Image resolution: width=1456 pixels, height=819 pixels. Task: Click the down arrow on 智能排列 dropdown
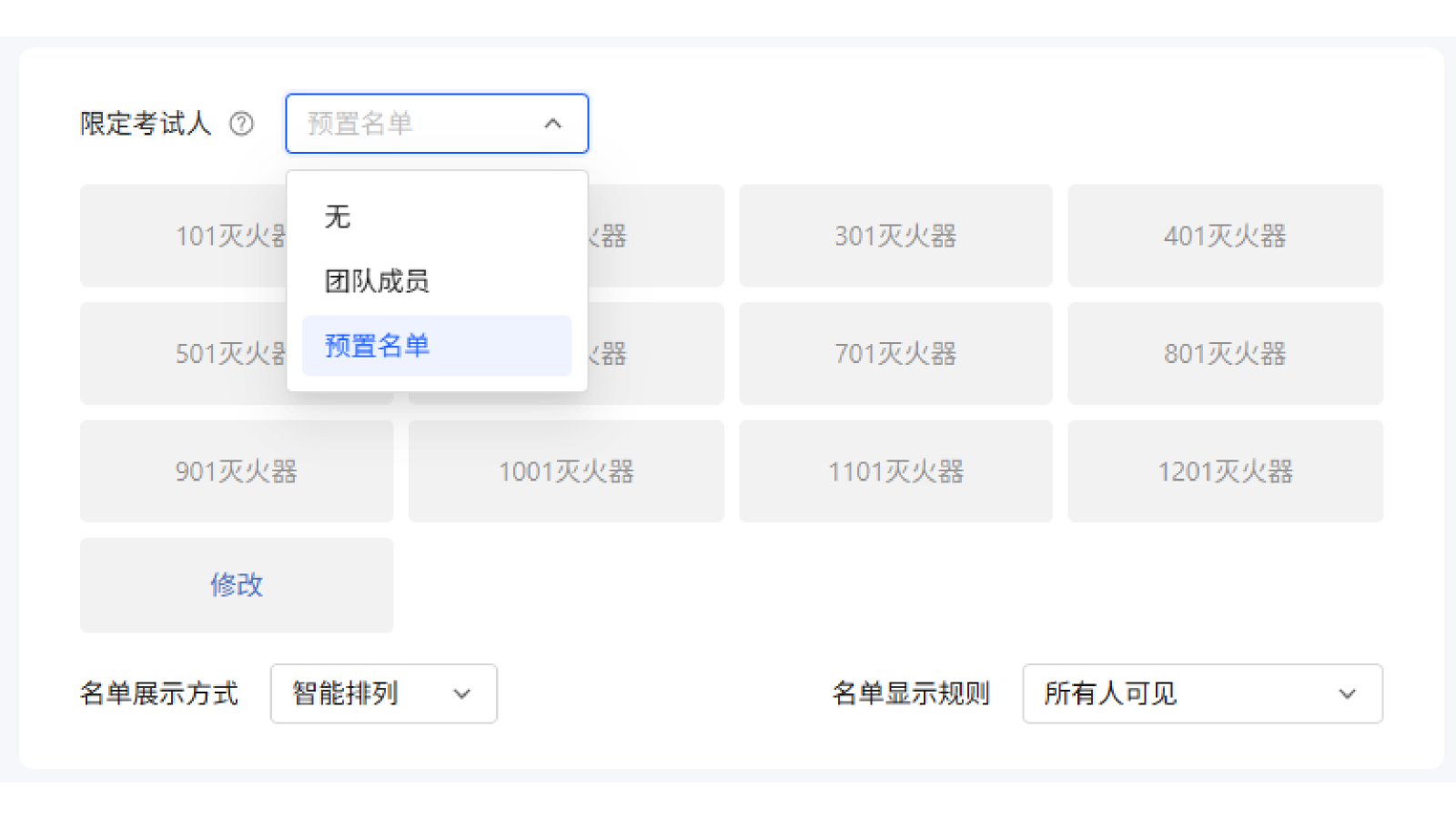point(460,694)
